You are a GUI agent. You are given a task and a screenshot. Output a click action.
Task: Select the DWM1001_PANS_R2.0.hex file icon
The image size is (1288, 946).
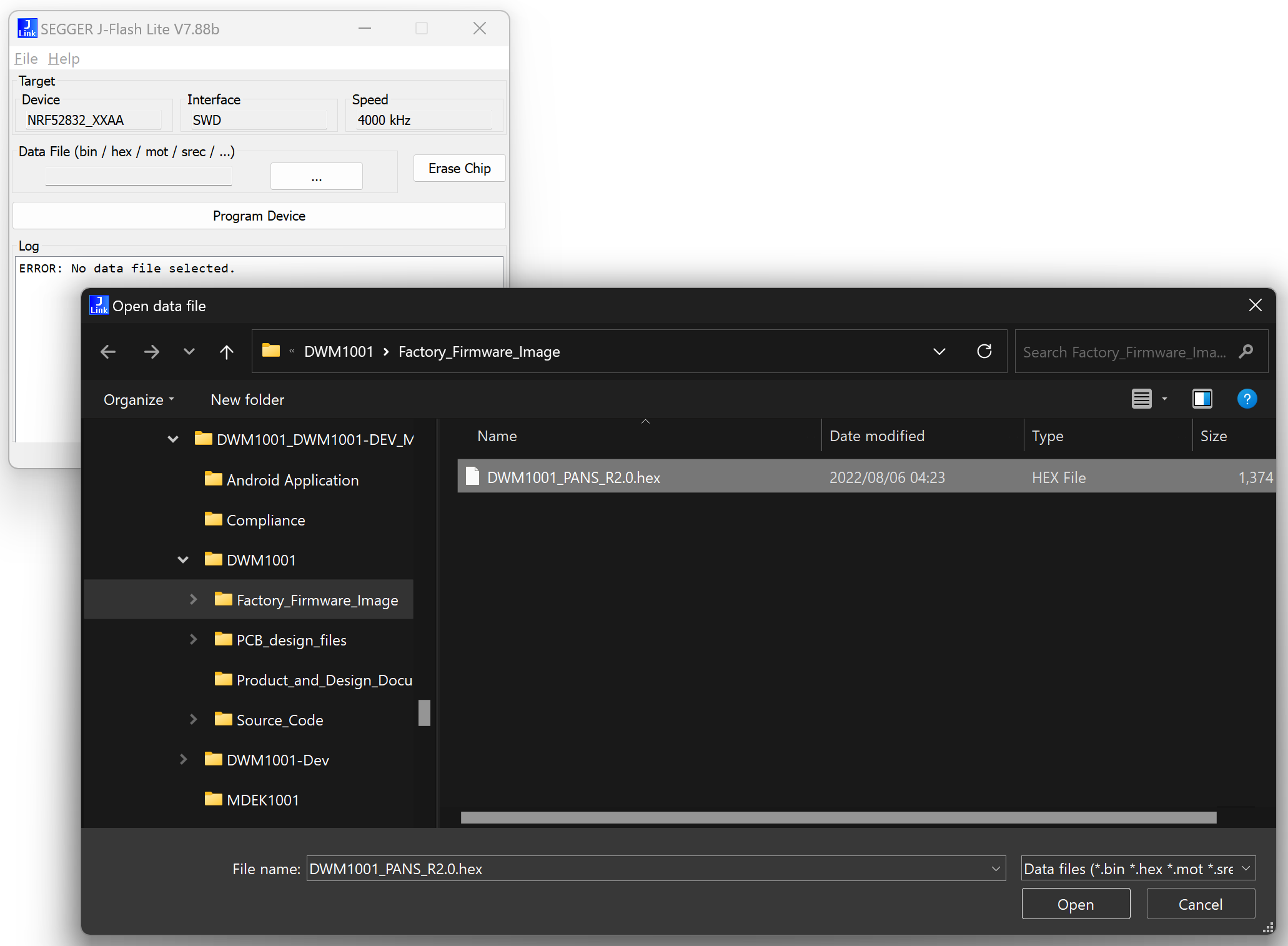pos(473,477)
